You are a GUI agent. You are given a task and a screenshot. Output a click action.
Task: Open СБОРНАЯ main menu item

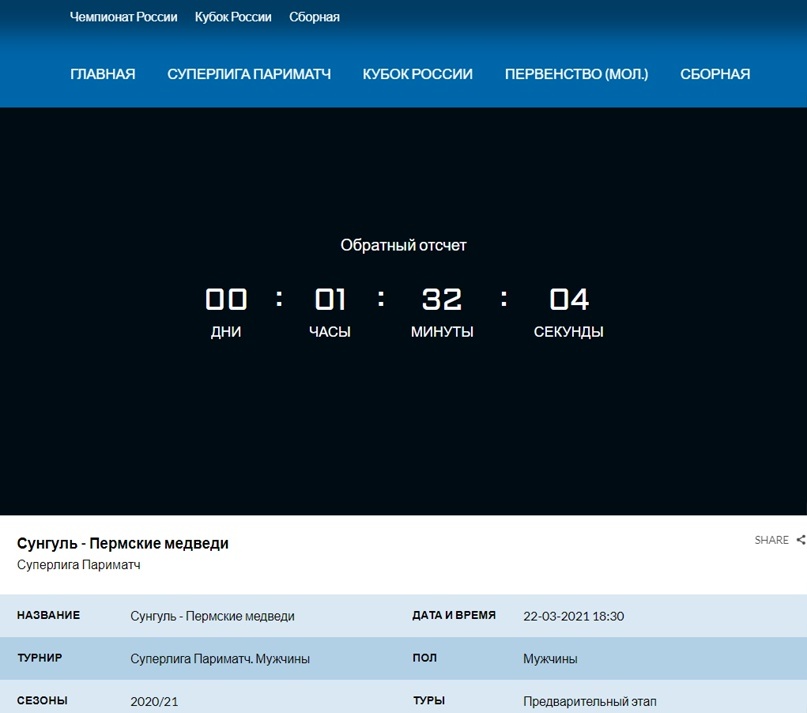[x=715, y=74]
